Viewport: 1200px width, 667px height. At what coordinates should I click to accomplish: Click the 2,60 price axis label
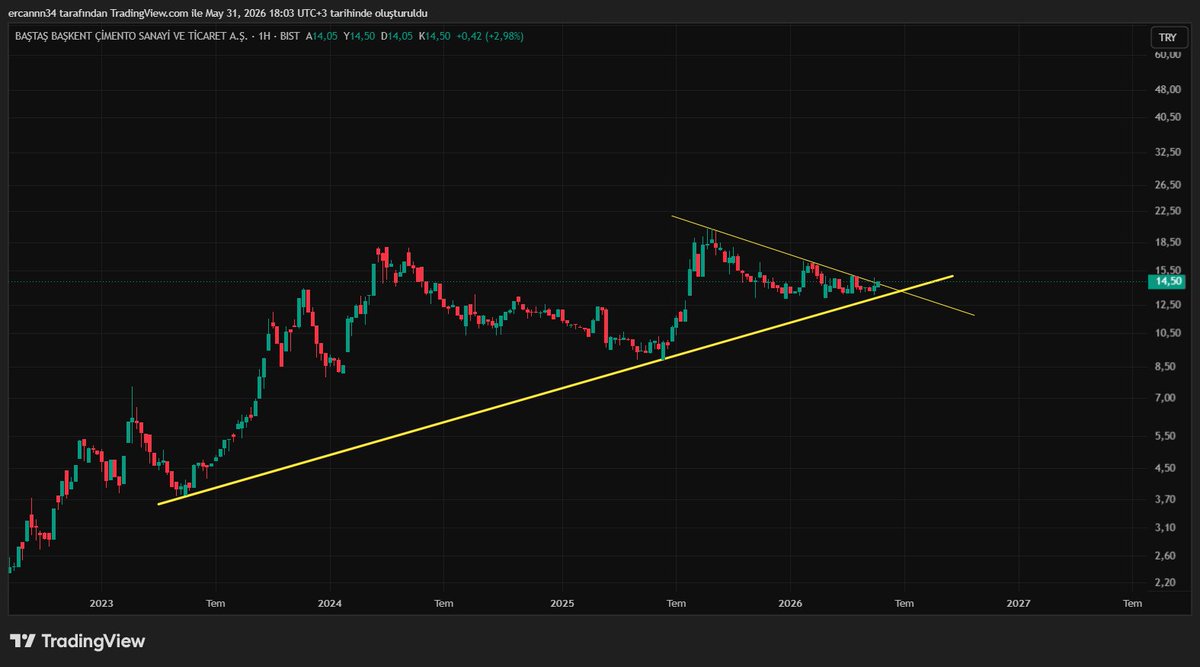point(1167,556)
